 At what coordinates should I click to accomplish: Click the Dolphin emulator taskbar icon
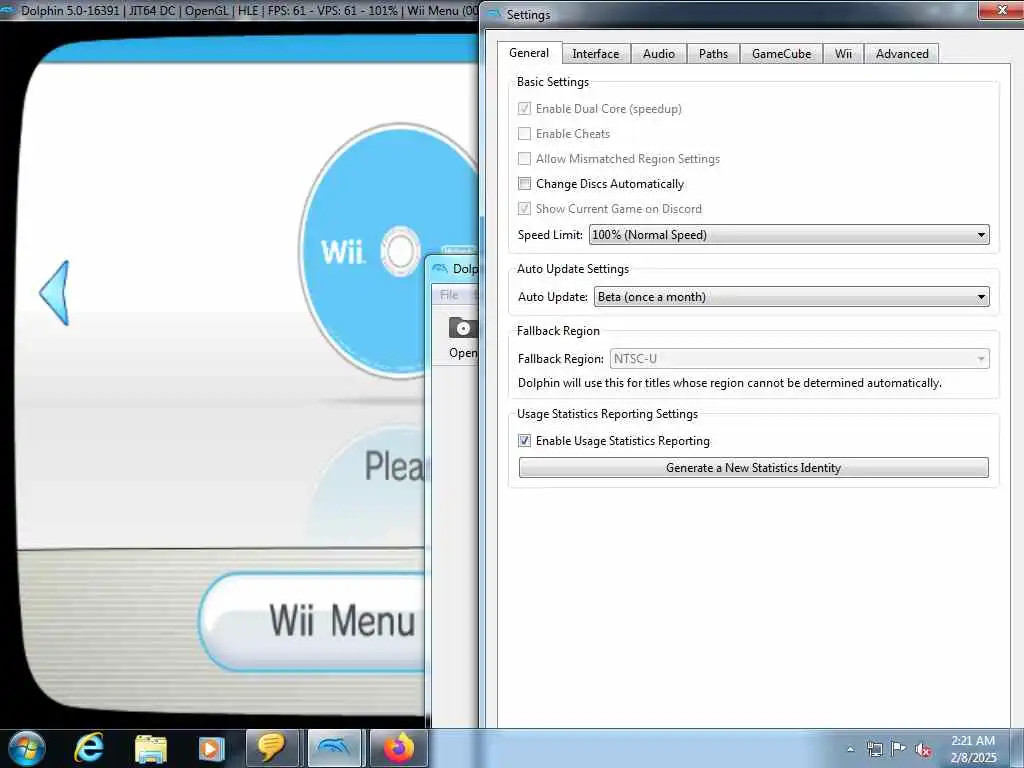334,748
